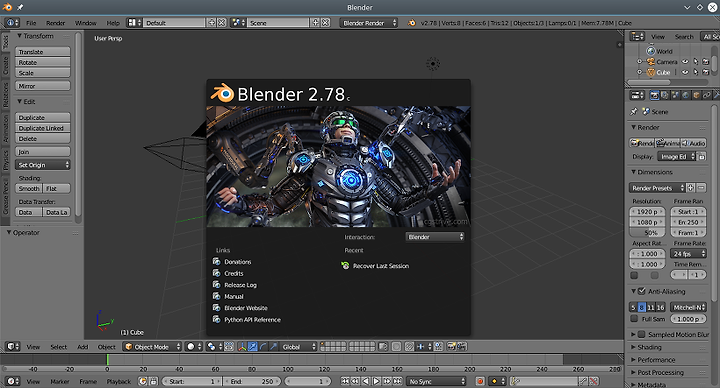Select the translate manipulator arrow icon
Screen dimensions: 720x388
click(253, 347)
